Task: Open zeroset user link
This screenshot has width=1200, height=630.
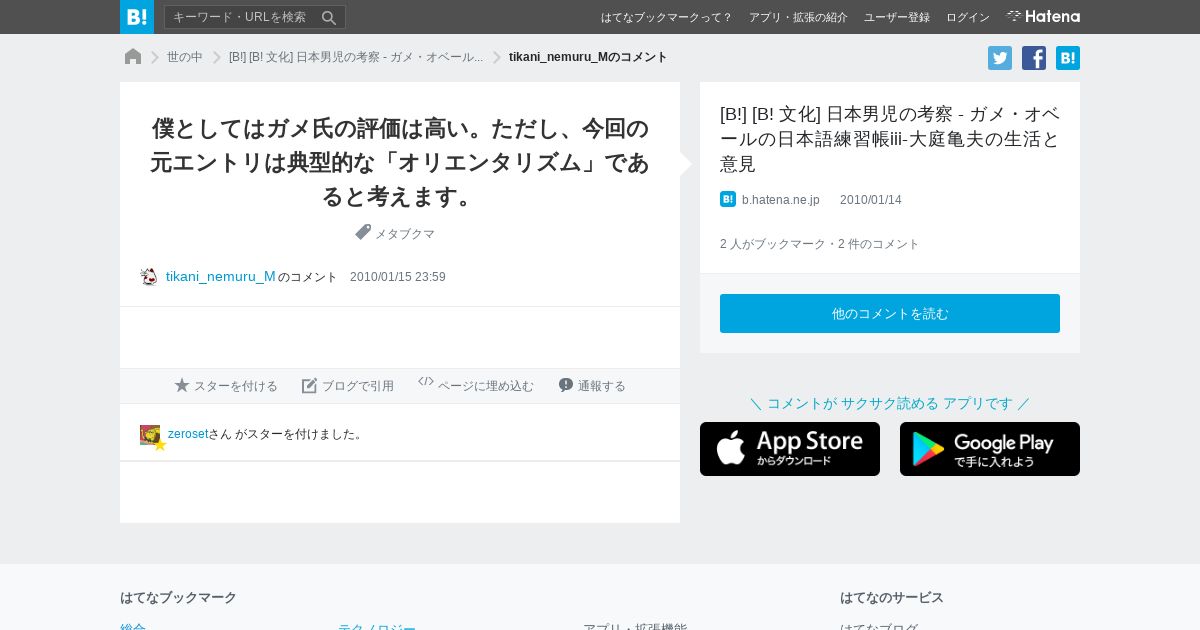Action: [188, 434]
